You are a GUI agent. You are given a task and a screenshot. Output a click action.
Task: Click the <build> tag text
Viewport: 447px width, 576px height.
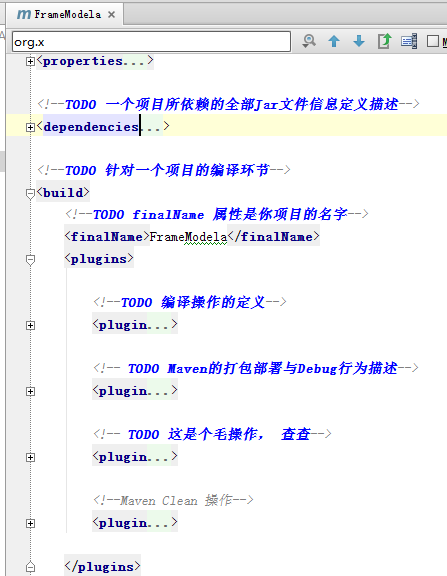(63, 192)
